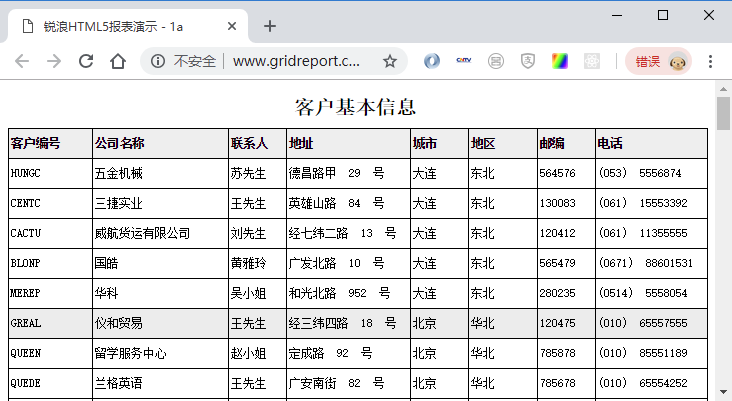The height and width of the screenshot is (401, 732).
Task: Go forward with the browser forward arrow
Action: click(x=54, y=61)
